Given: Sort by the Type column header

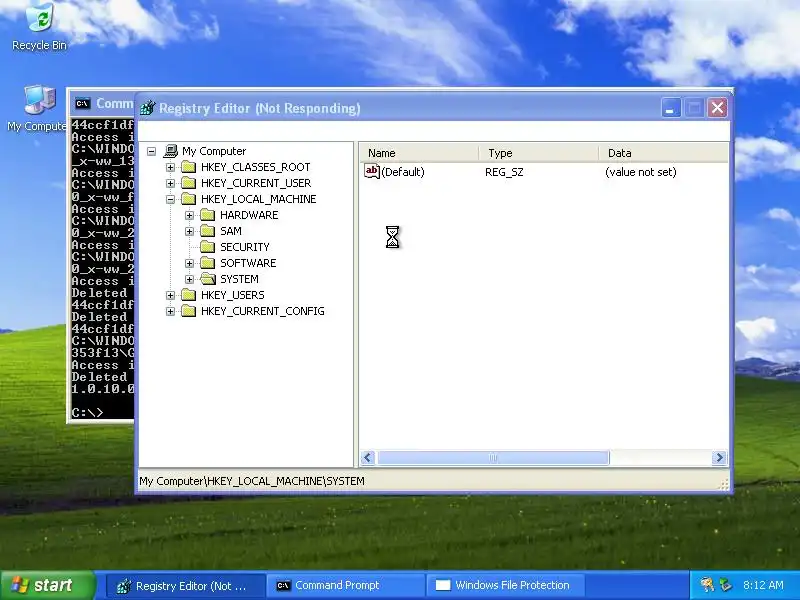Looking at the screenshot, I should pyautogui.click(x=538, y=153).
